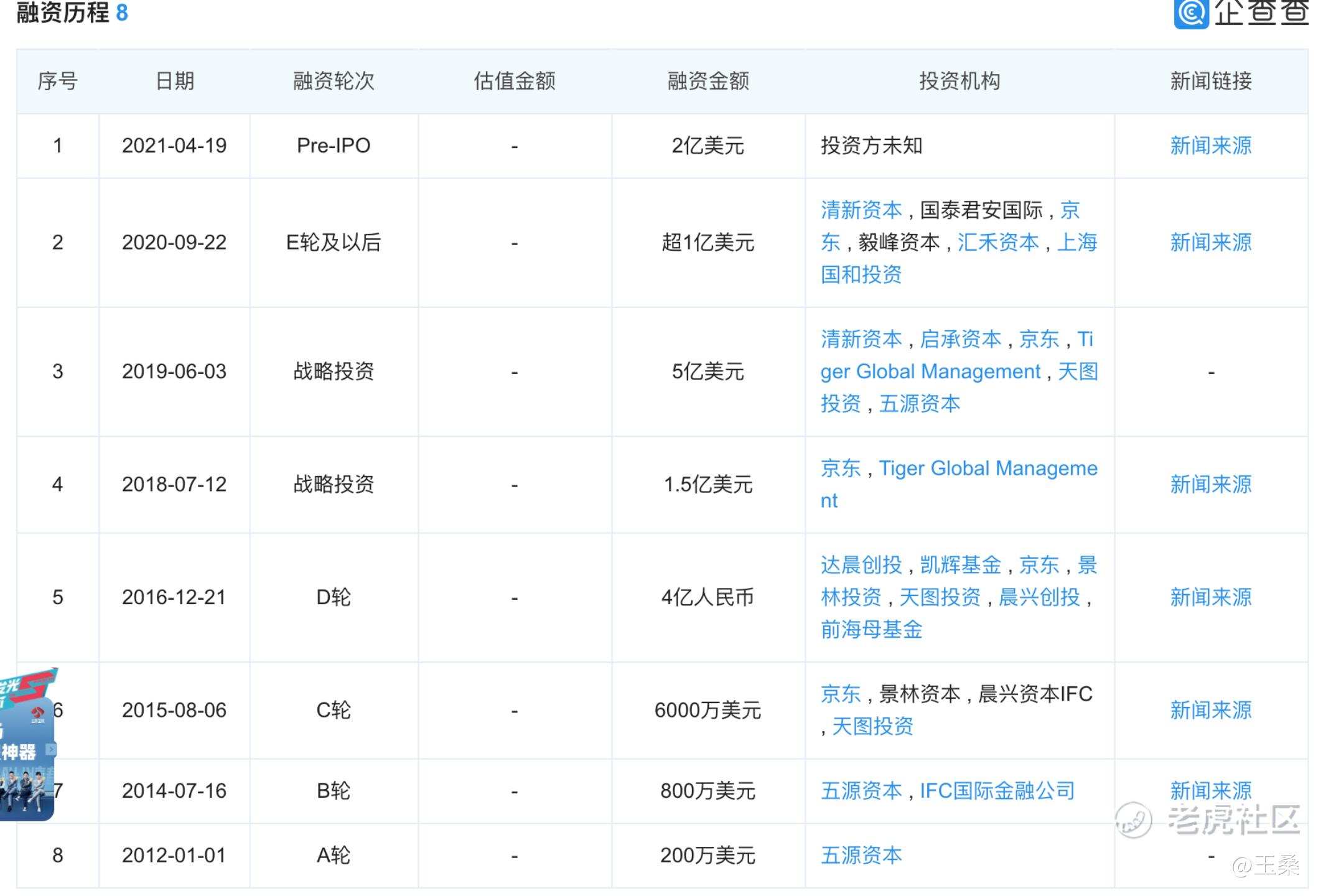Click 京东 in the C轮 row
The width and height of the screenshot is (1326, 896).
tap(841, 694)
